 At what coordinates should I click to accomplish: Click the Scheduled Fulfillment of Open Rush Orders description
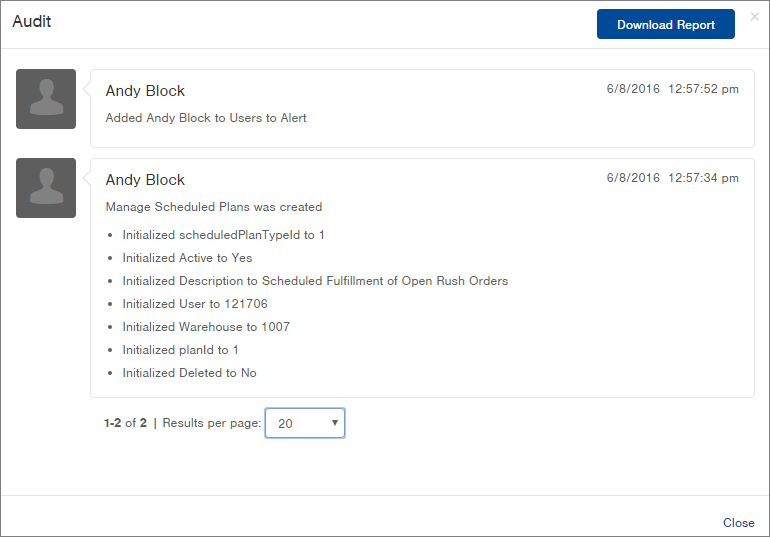click(385, 281)
